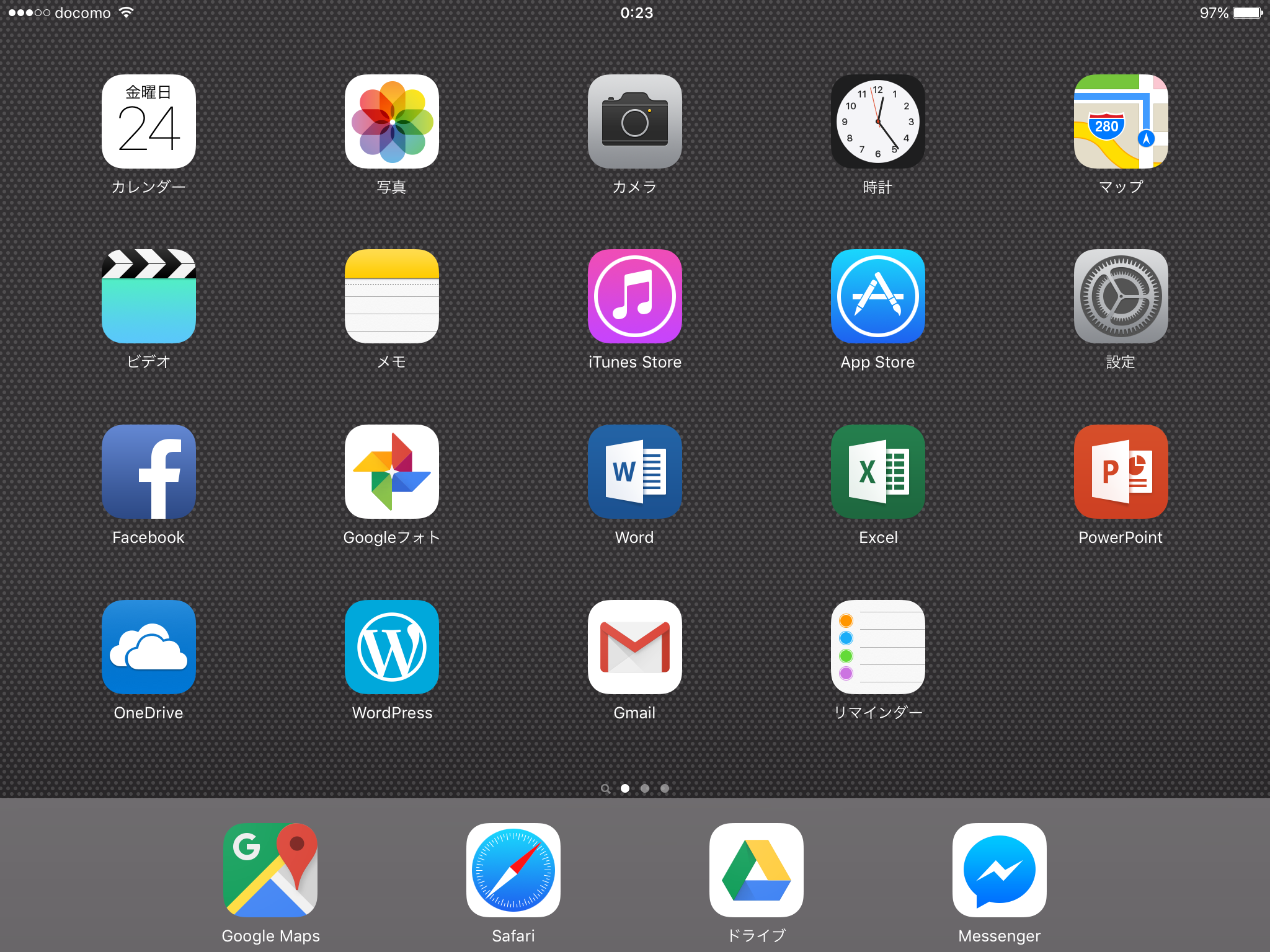This screenshot has height=952, width=1270.
Task: Tap the Wi-Fi icon in status bar
Action: click(126, 12)
